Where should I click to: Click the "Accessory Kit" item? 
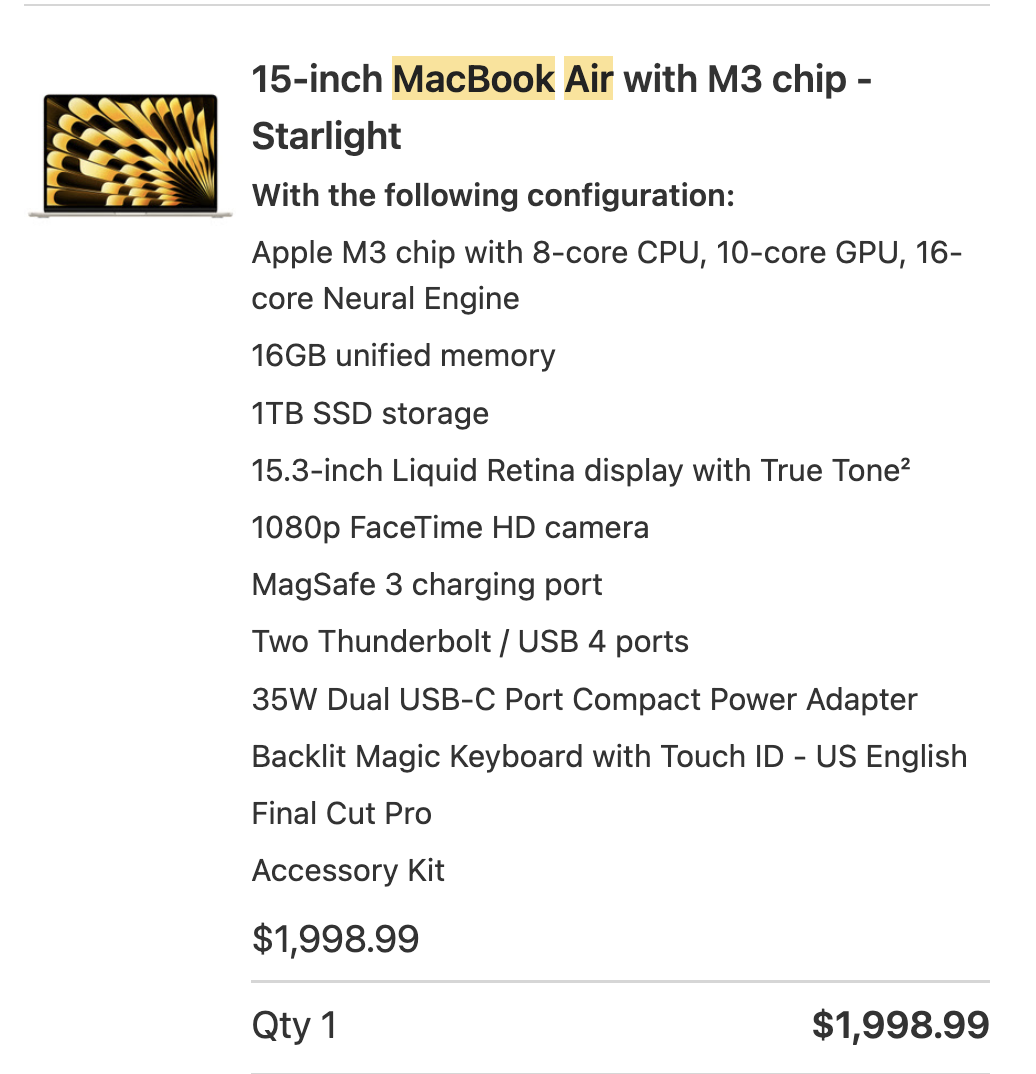click(348, 871)
